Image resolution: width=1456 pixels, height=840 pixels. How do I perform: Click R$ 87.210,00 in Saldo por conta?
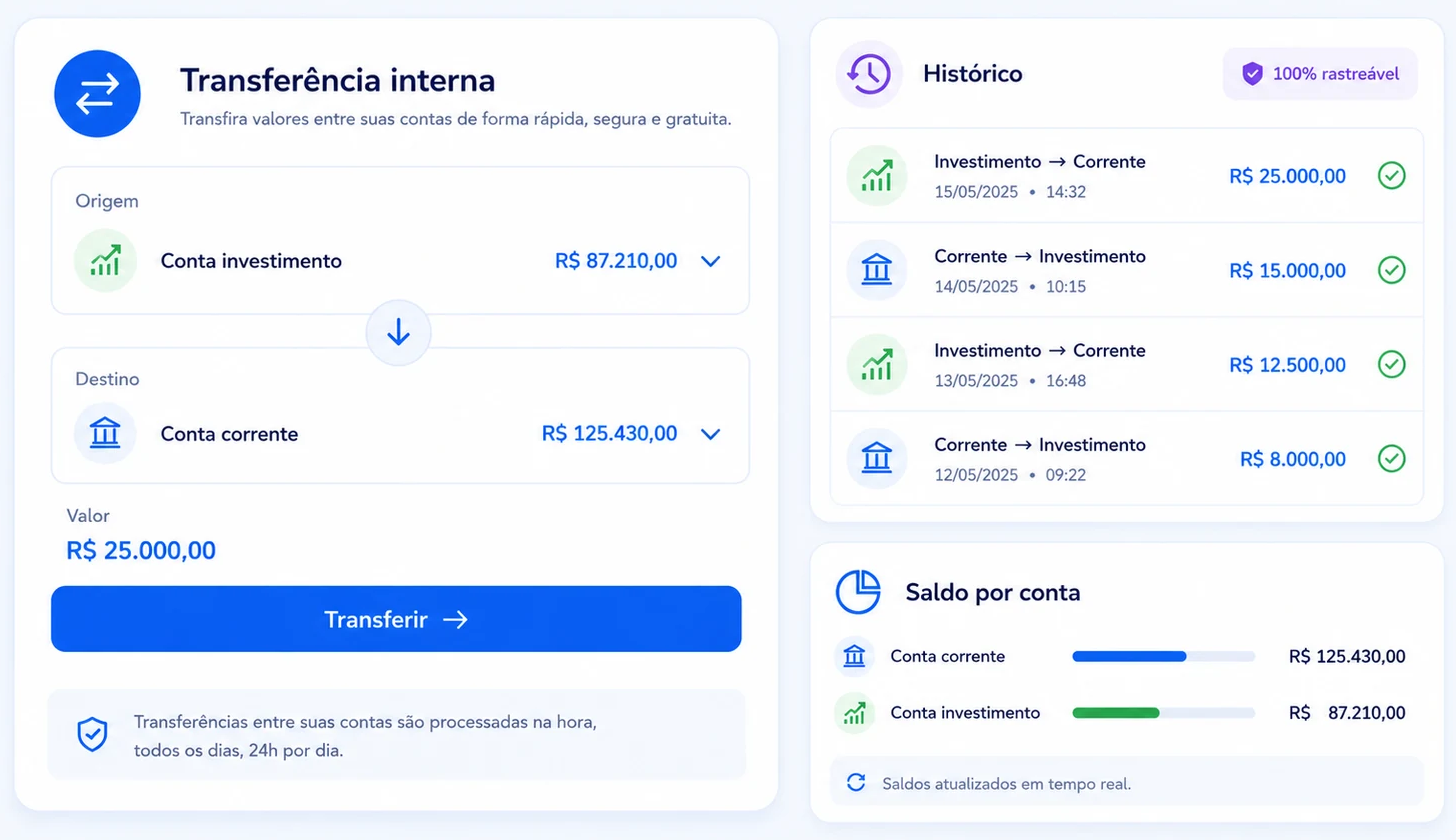1348,713
